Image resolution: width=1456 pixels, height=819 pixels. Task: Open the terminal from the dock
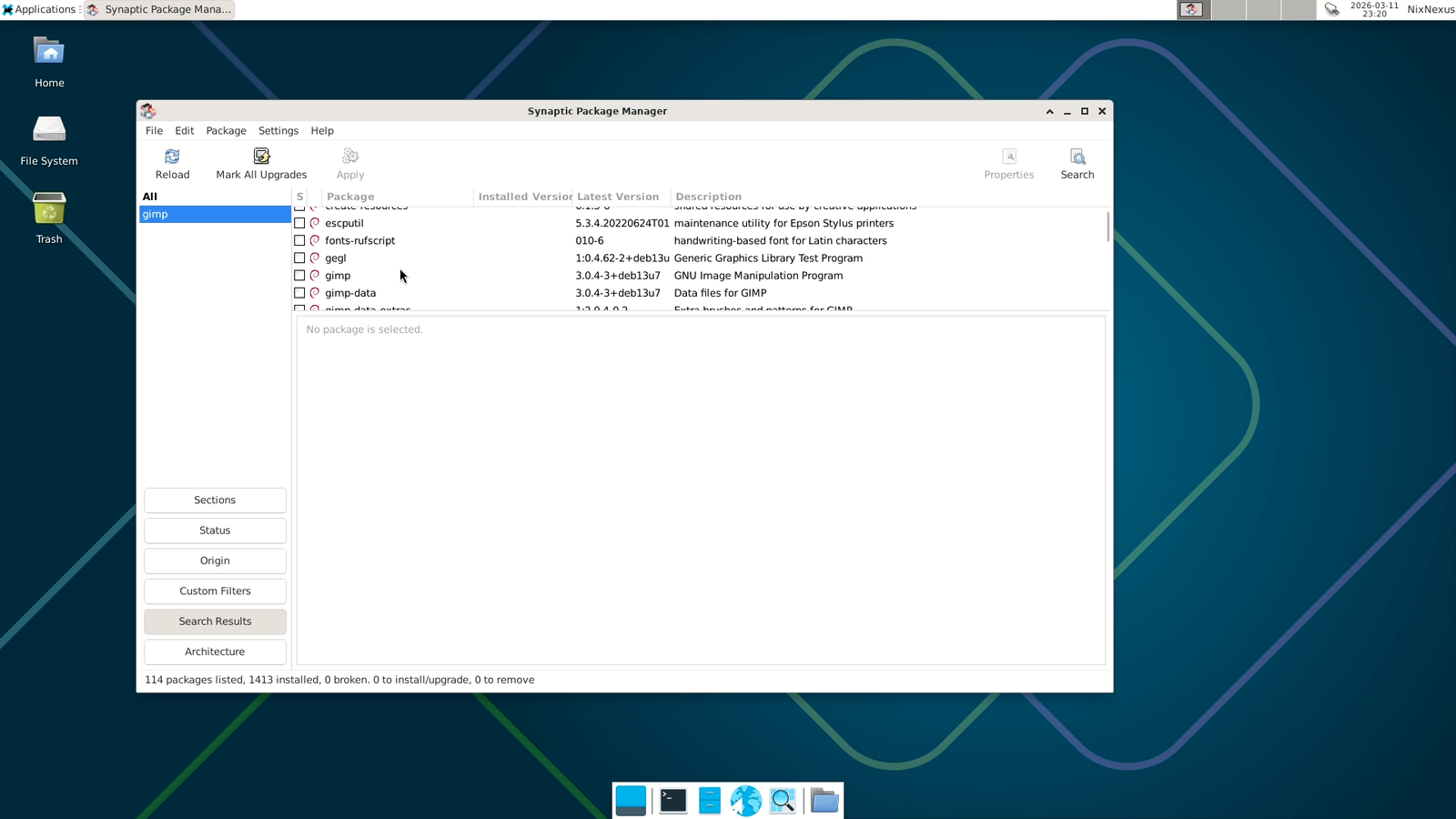click(672, 800)
